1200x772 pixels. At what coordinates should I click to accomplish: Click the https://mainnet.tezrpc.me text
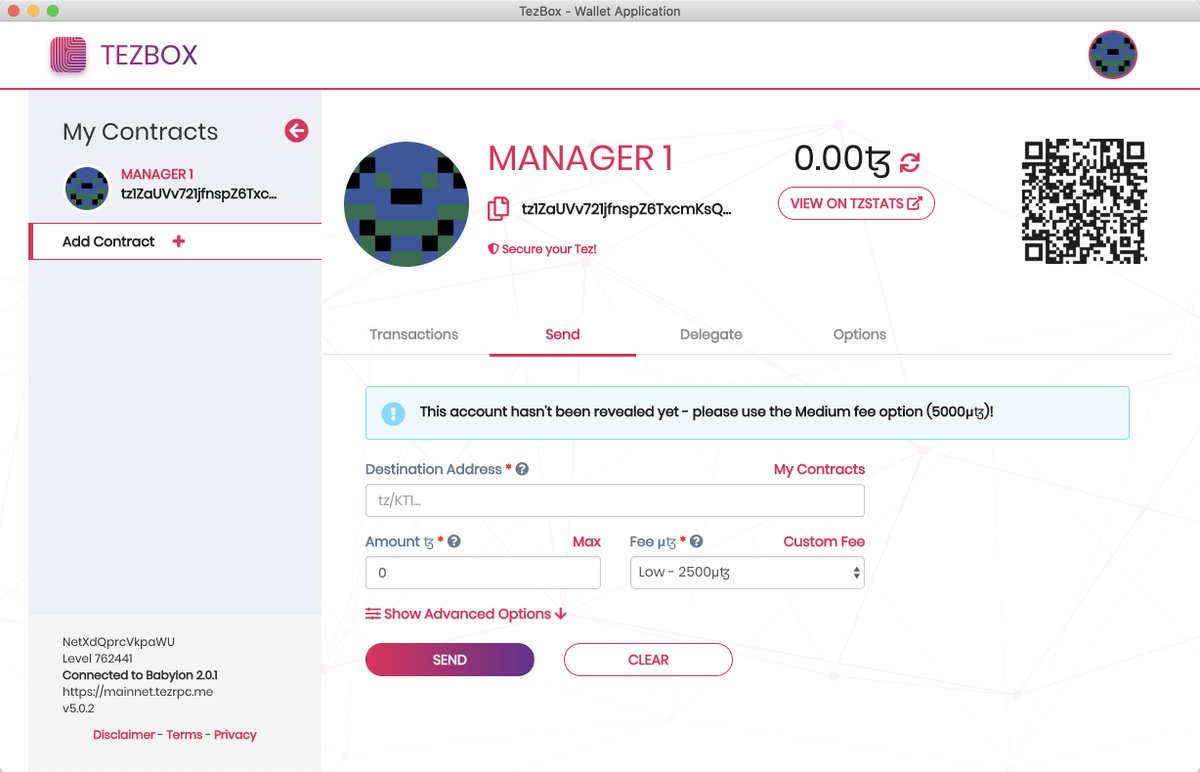[137, 691]
